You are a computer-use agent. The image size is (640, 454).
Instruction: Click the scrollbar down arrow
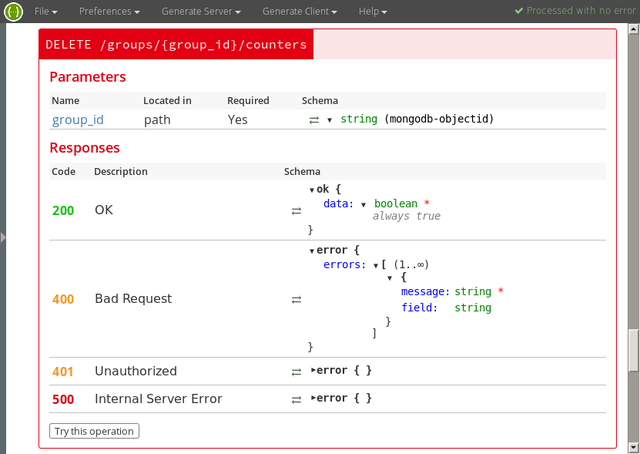633,447
